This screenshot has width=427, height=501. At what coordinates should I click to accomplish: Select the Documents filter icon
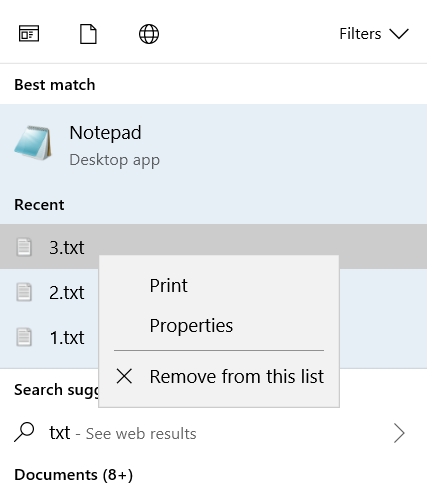coord(88,34)
